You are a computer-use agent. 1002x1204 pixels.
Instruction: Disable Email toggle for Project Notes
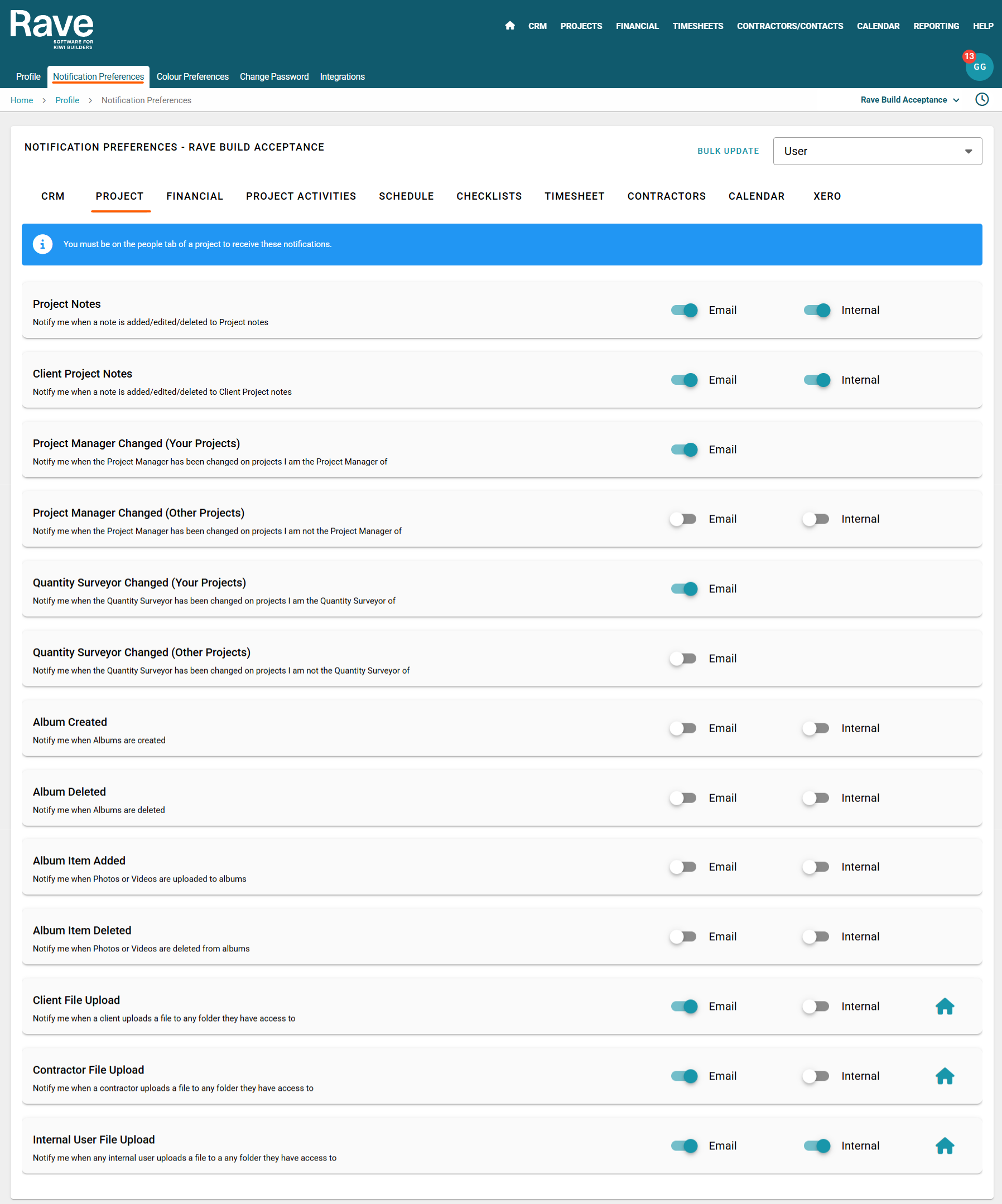click(x=684, y=310)
